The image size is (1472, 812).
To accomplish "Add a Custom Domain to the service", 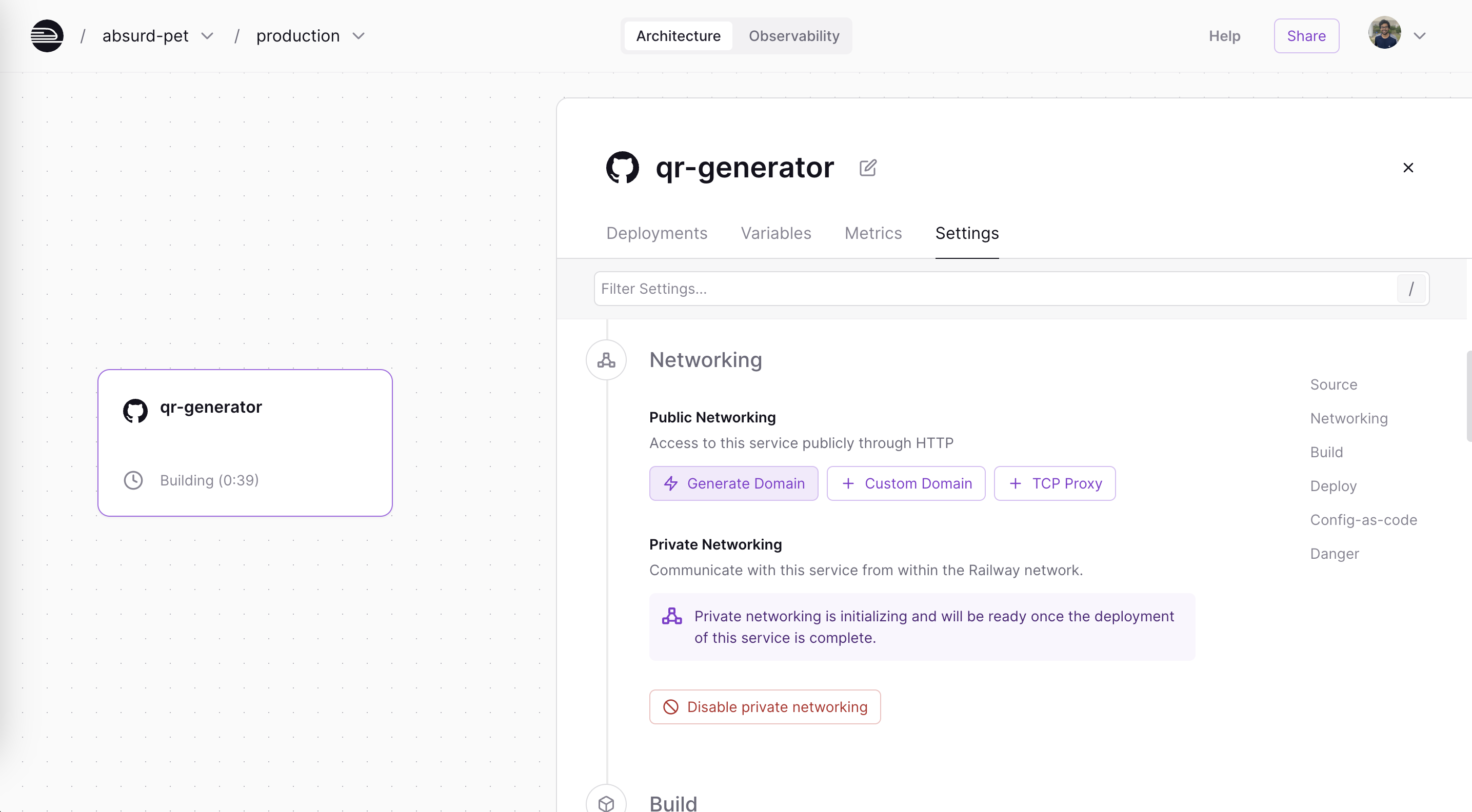I will pos(906,483).
